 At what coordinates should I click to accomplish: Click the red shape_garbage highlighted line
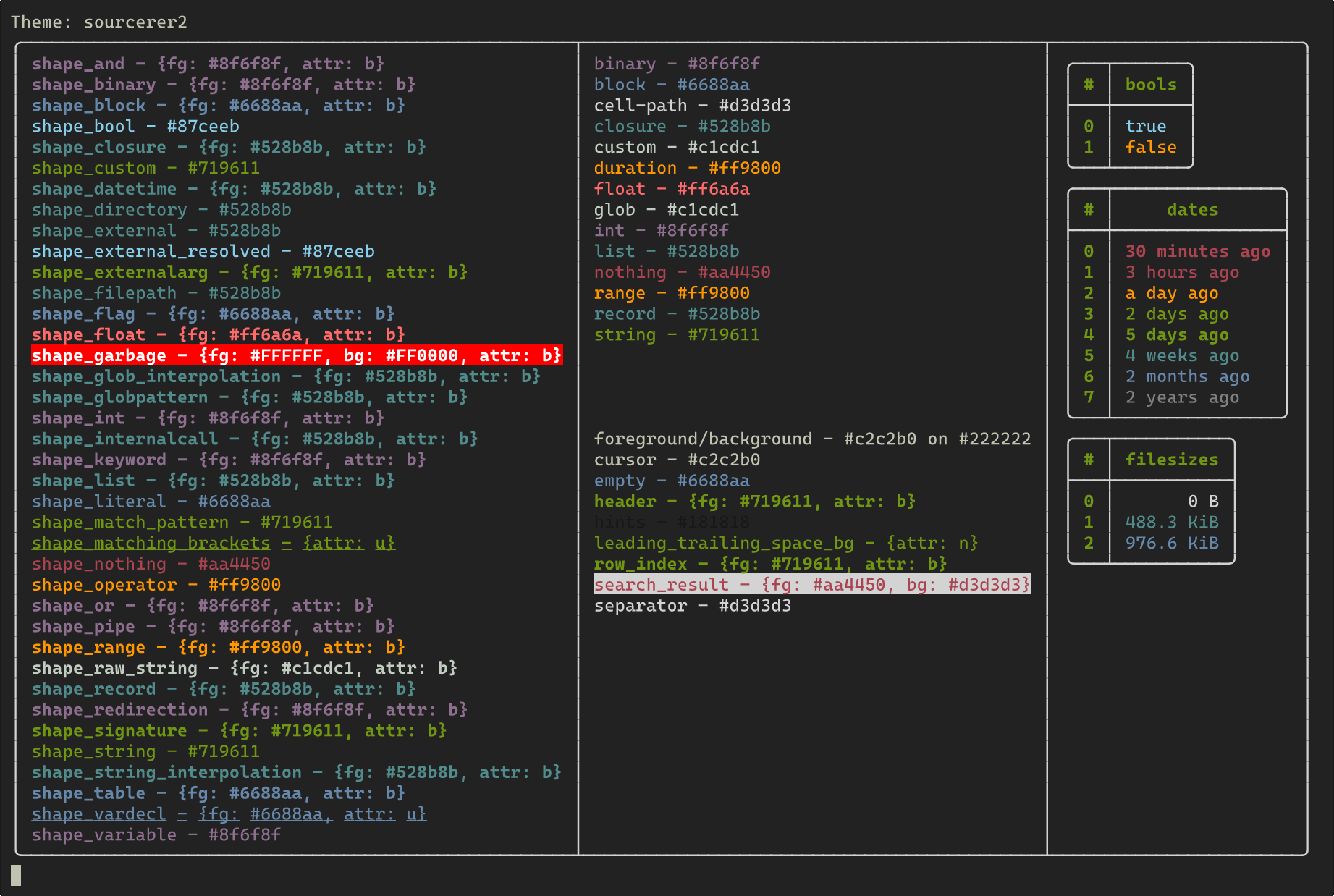(x=297, y=355)
